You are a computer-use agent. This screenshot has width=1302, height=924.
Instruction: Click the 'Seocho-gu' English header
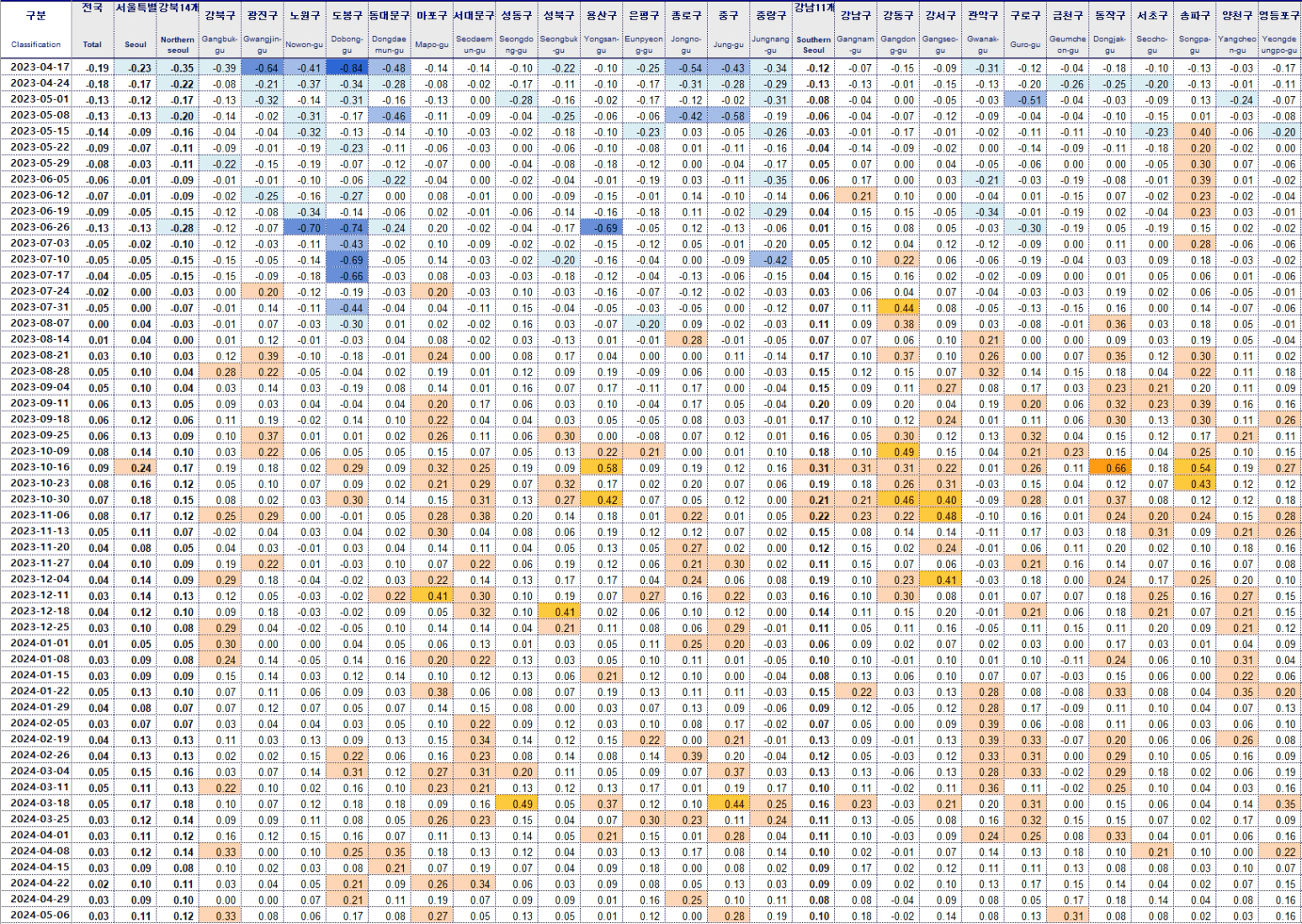(x=1152, y=45)
